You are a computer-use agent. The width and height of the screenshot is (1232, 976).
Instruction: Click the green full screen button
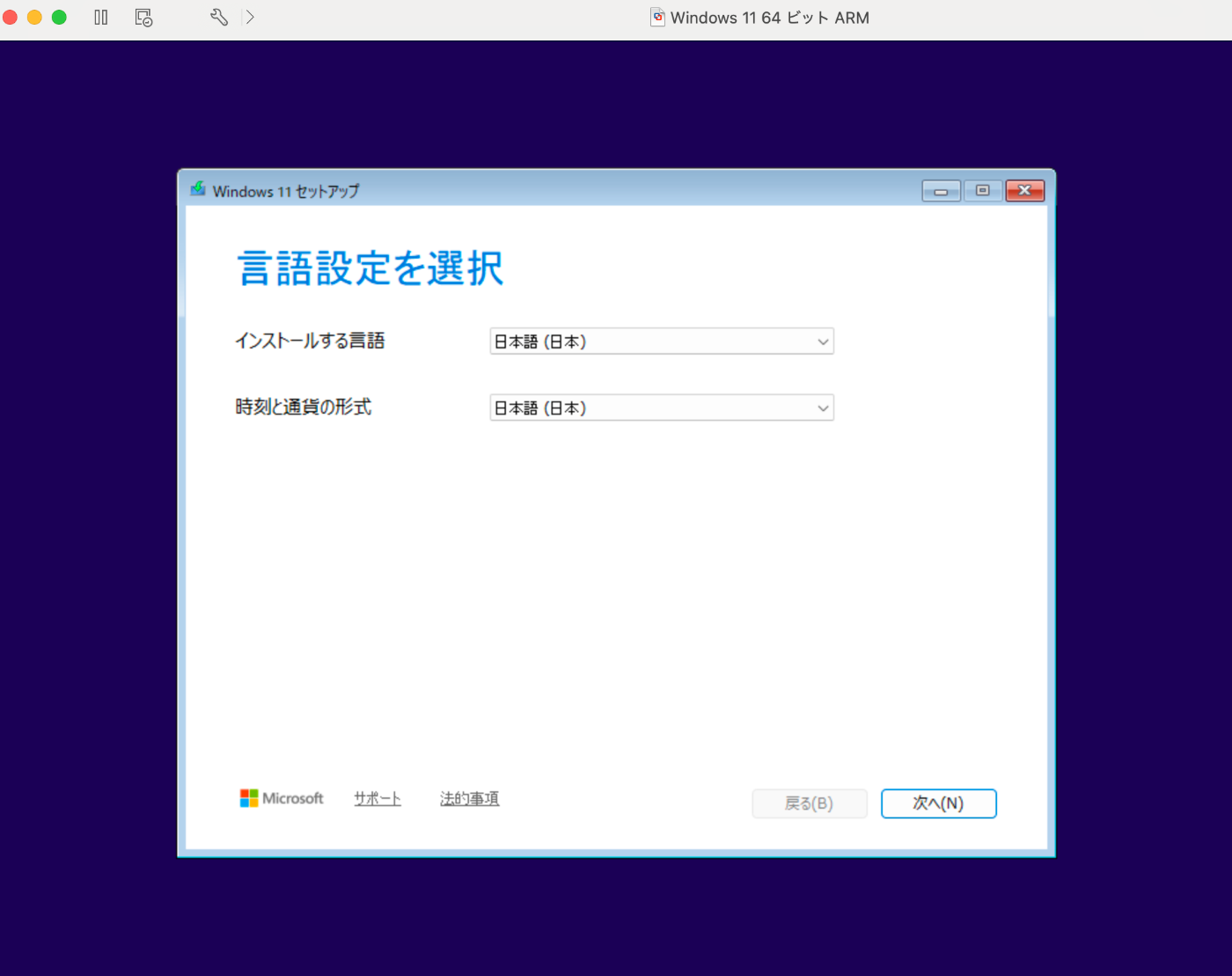[59, 18]
